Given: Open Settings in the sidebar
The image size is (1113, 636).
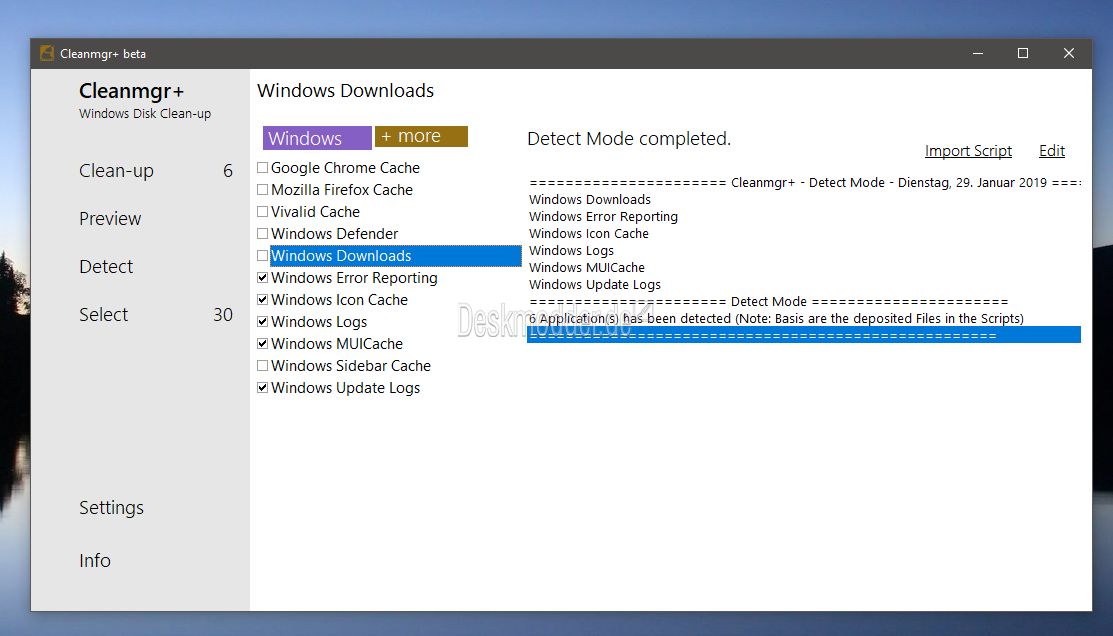Looking at the screenshot, I should coord(111,508).
